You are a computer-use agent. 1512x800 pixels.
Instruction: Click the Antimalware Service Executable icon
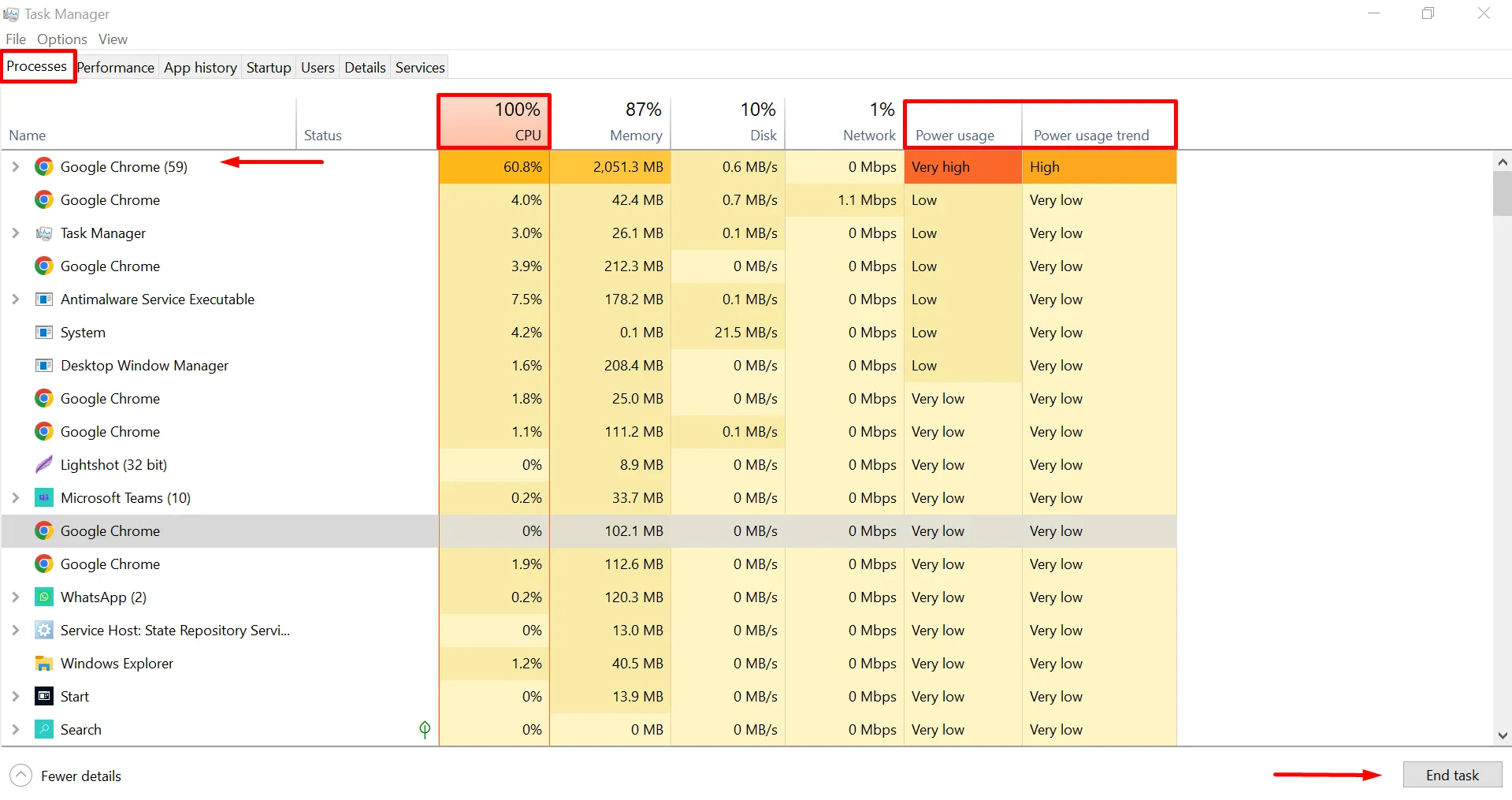tap(44, 300)
